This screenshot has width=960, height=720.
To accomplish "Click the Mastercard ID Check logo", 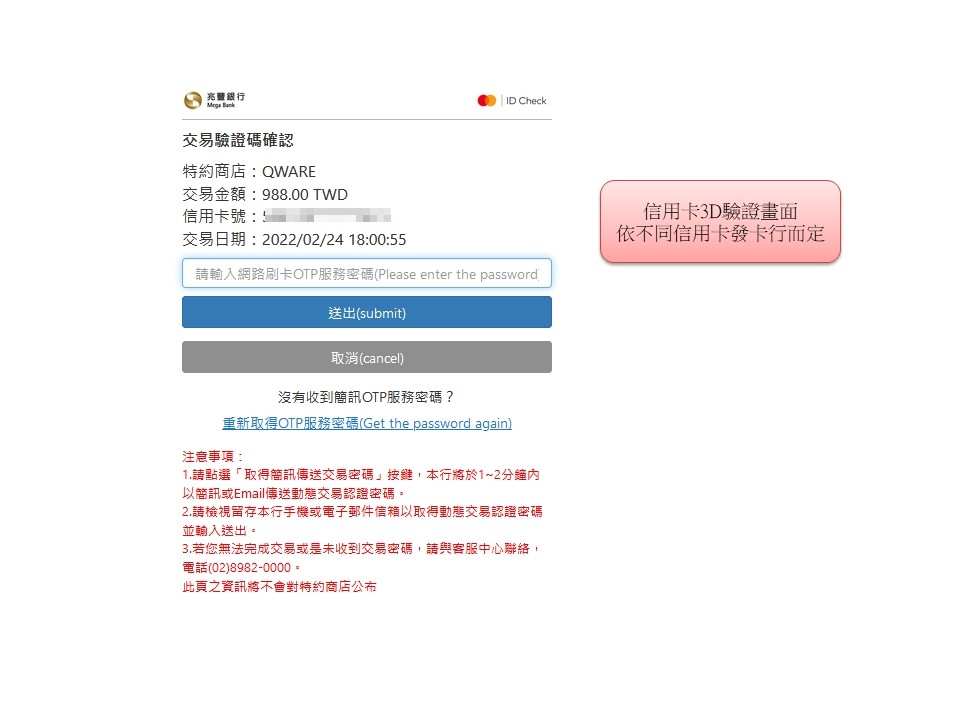I will coord(512,100).
